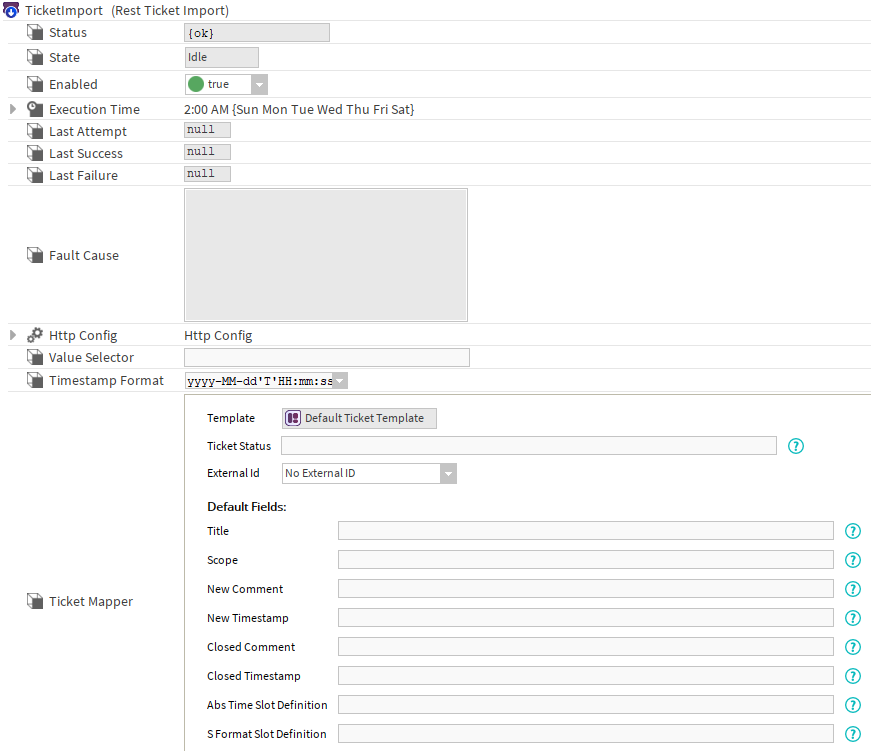Click the Scope input field
871x751 pixels.
585,559
